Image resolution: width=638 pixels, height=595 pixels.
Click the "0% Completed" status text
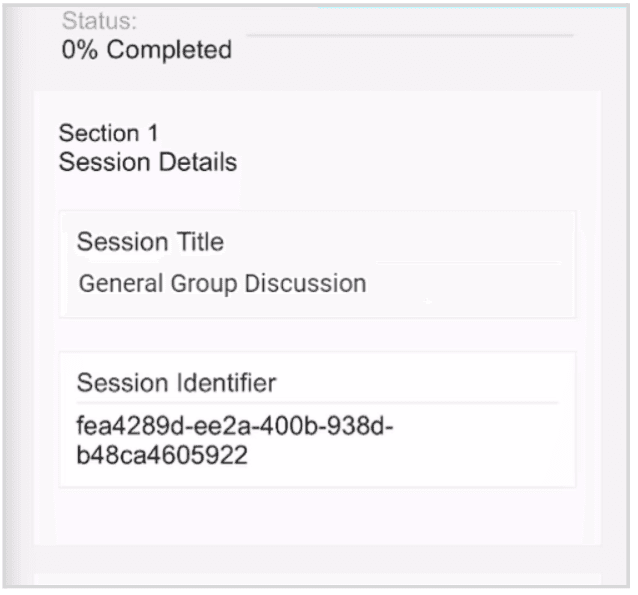pyautogui.click(x=147, y=50)
